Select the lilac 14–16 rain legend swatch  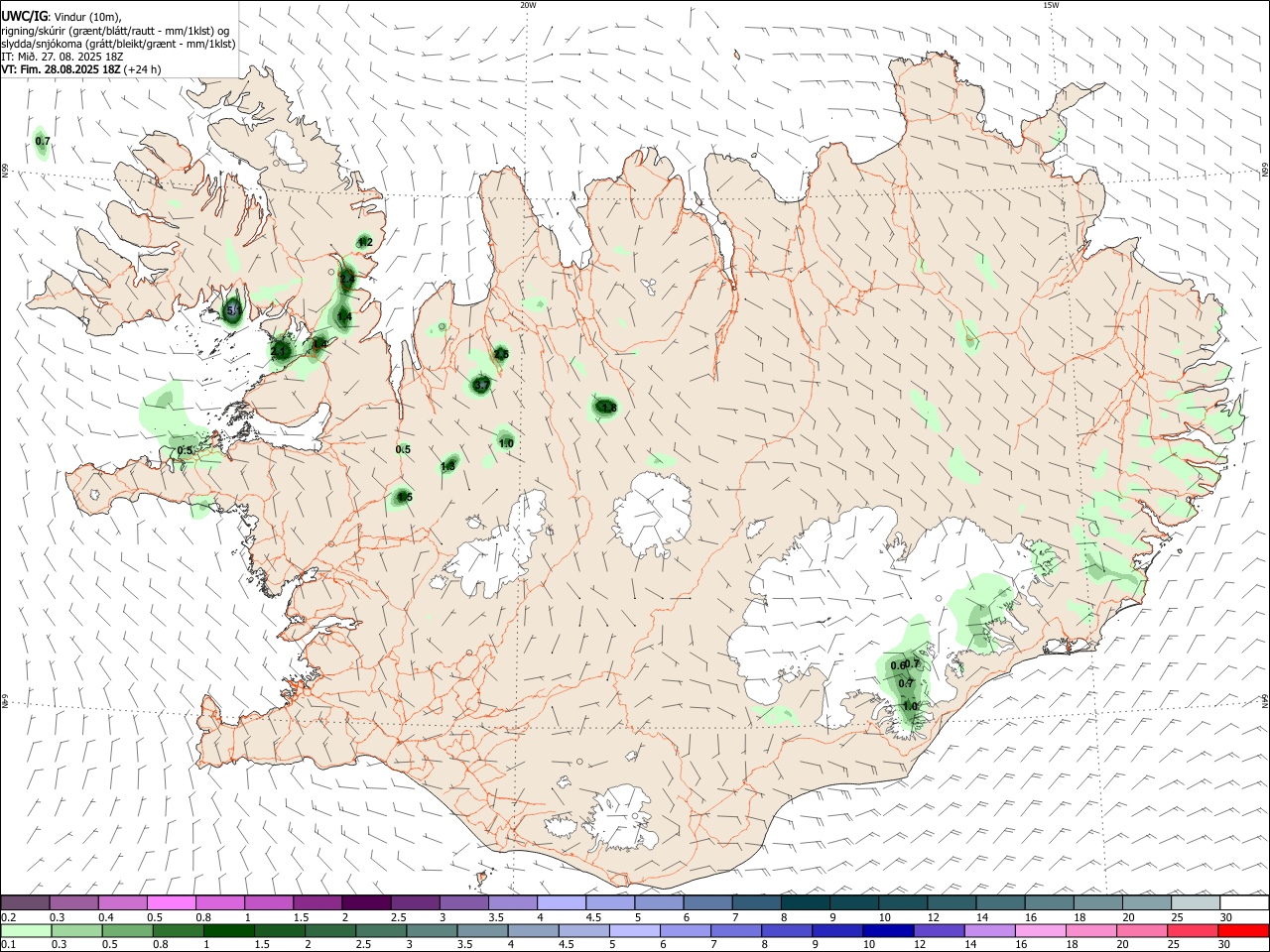coord(989,930)
